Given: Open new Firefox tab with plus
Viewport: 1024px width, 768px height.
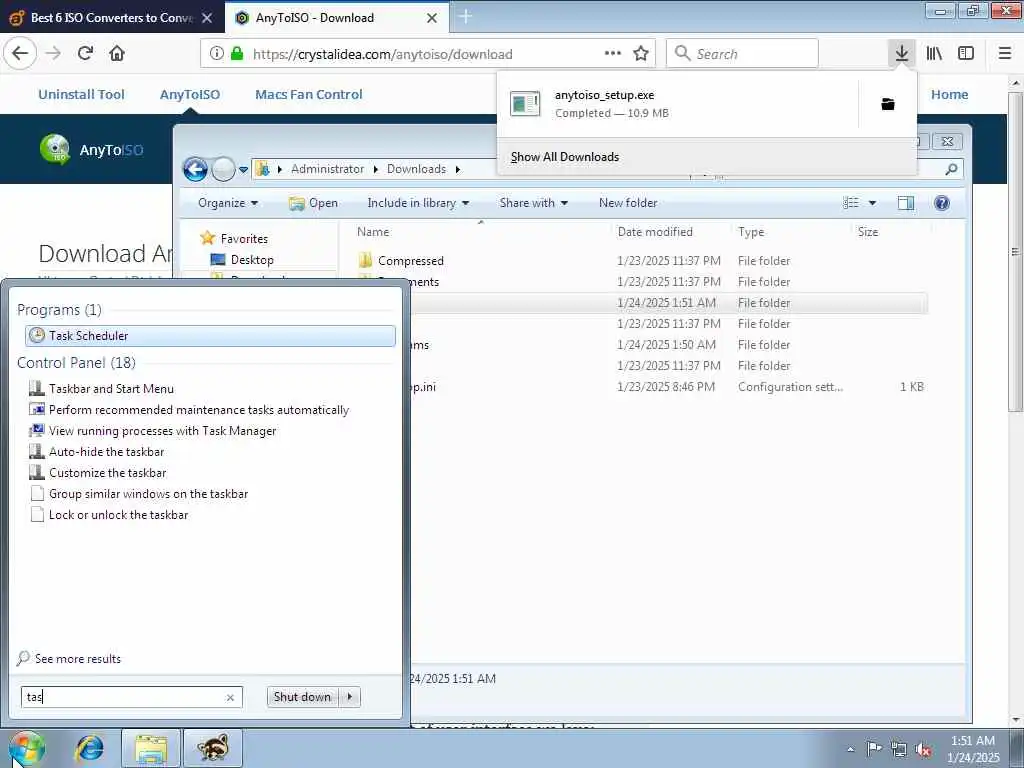Looking at the screenshot, I should [x=465, y=16].
